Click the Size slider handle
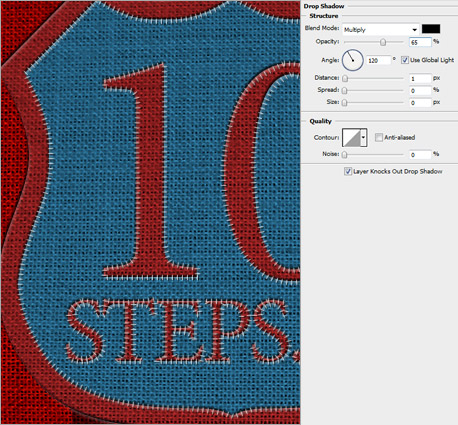The image size is (458, 425). coord(345,103)
